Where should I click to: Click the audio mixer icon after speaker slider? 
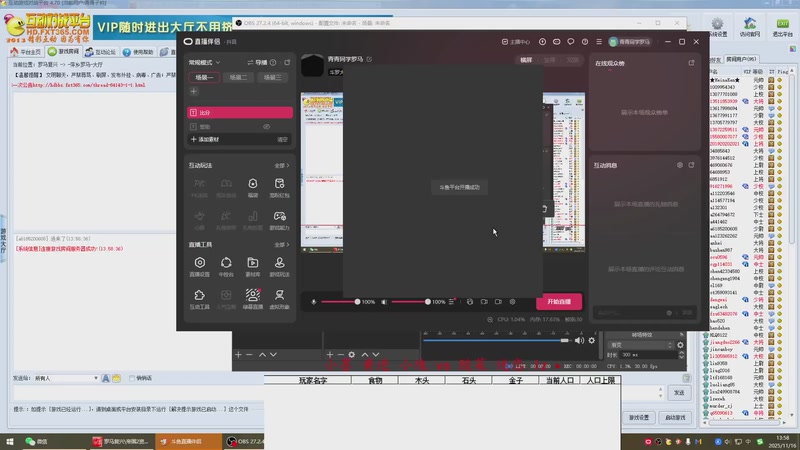[452, 302]
